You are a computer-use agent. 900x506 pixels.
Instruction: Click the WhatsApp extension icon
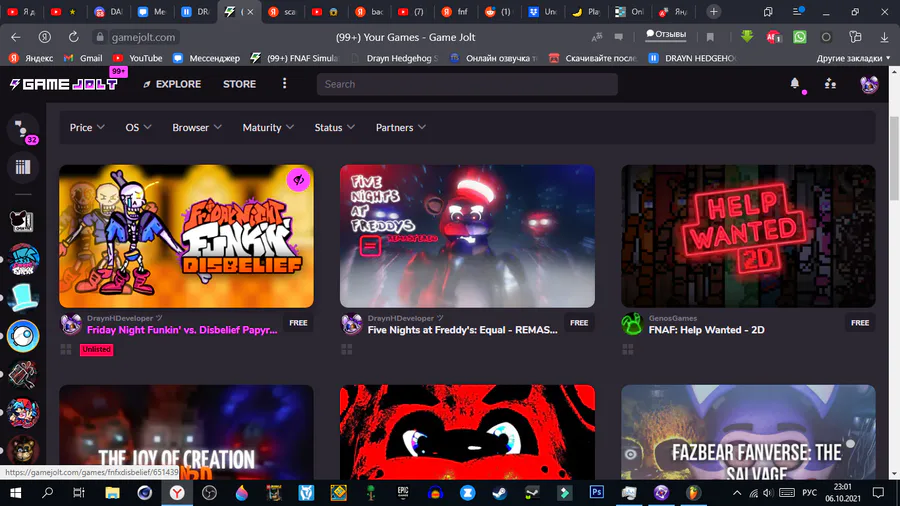tap(800, 37)
